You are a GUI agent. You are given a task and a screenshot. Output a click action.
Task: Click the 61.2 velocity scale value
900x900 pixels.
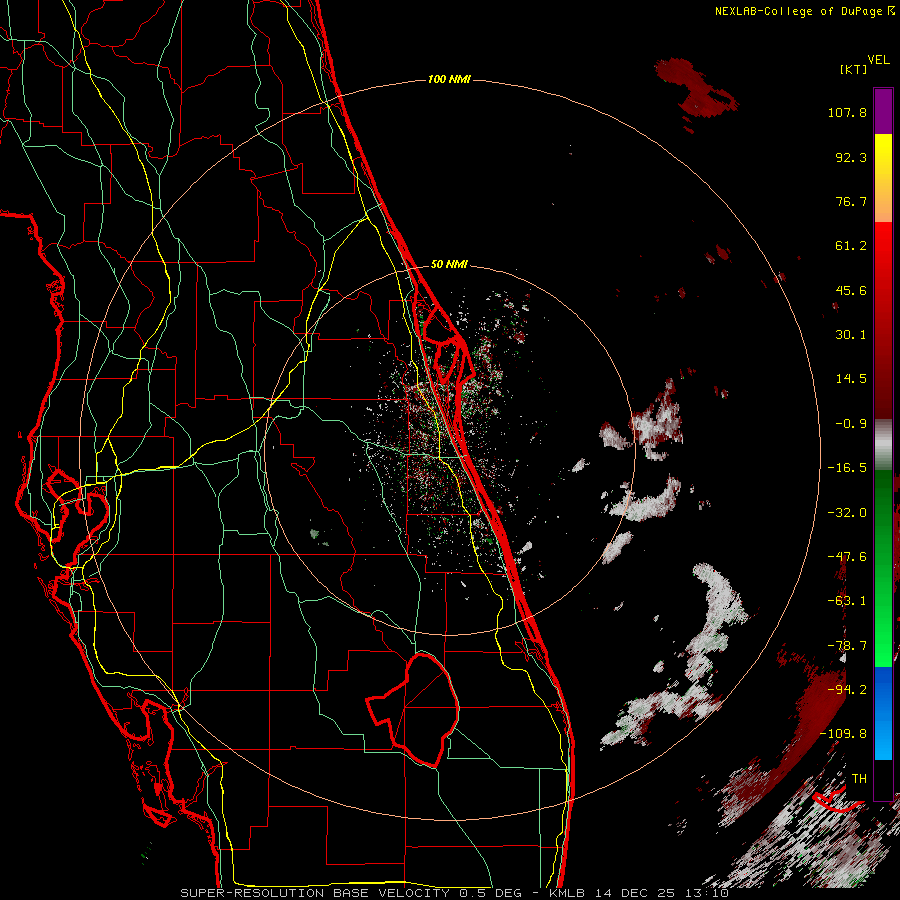tap(851, 246)
